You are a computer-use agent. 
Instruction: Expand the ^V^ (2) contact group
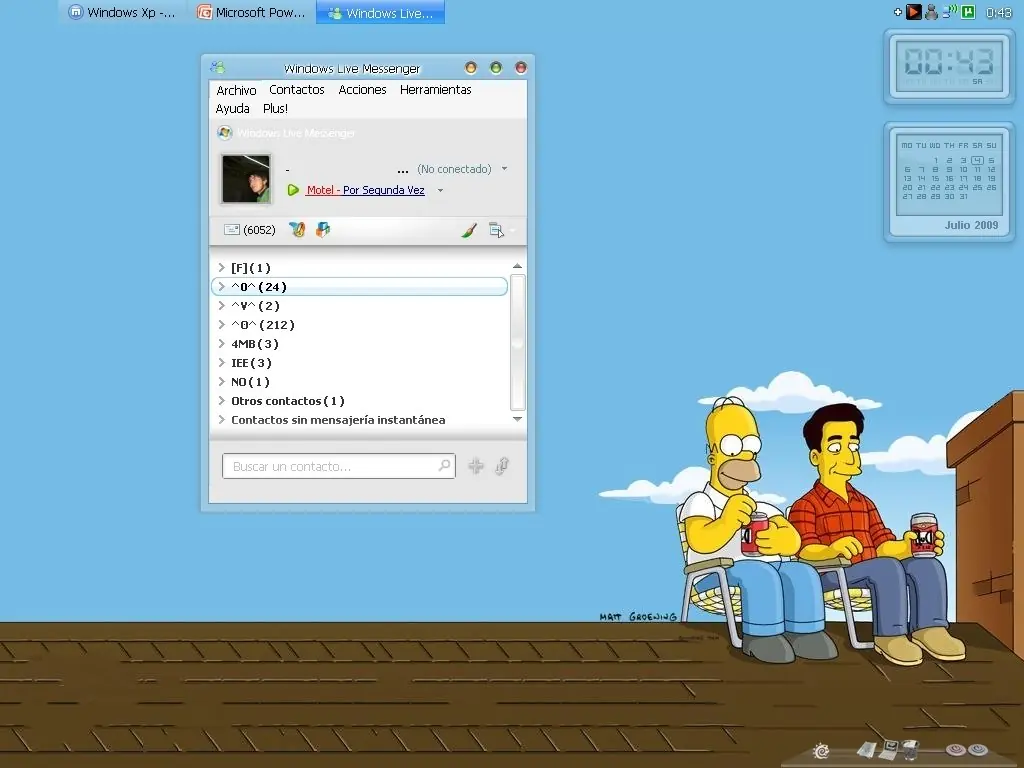click(221, 305)
